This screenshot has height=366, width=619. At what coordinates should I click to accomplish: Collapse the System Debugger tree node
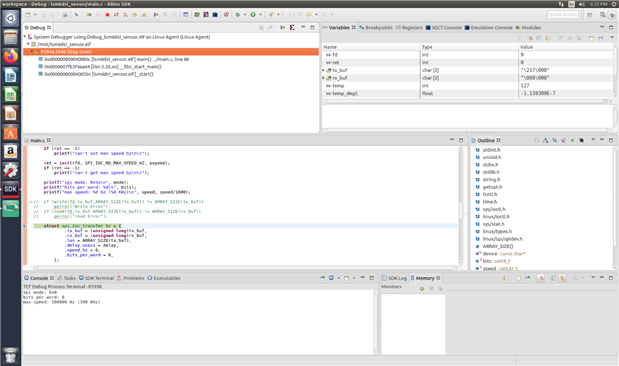25,37
